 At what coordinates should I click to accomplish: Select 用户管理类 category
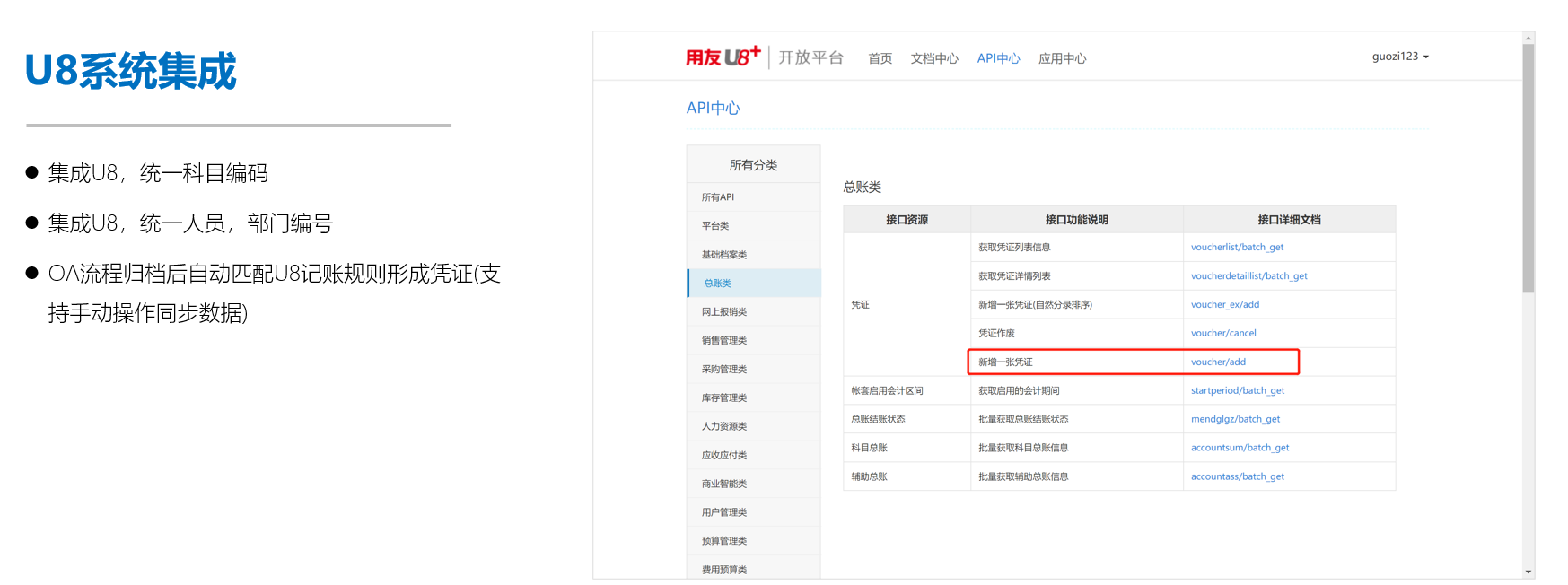click(x=754, y=512)
